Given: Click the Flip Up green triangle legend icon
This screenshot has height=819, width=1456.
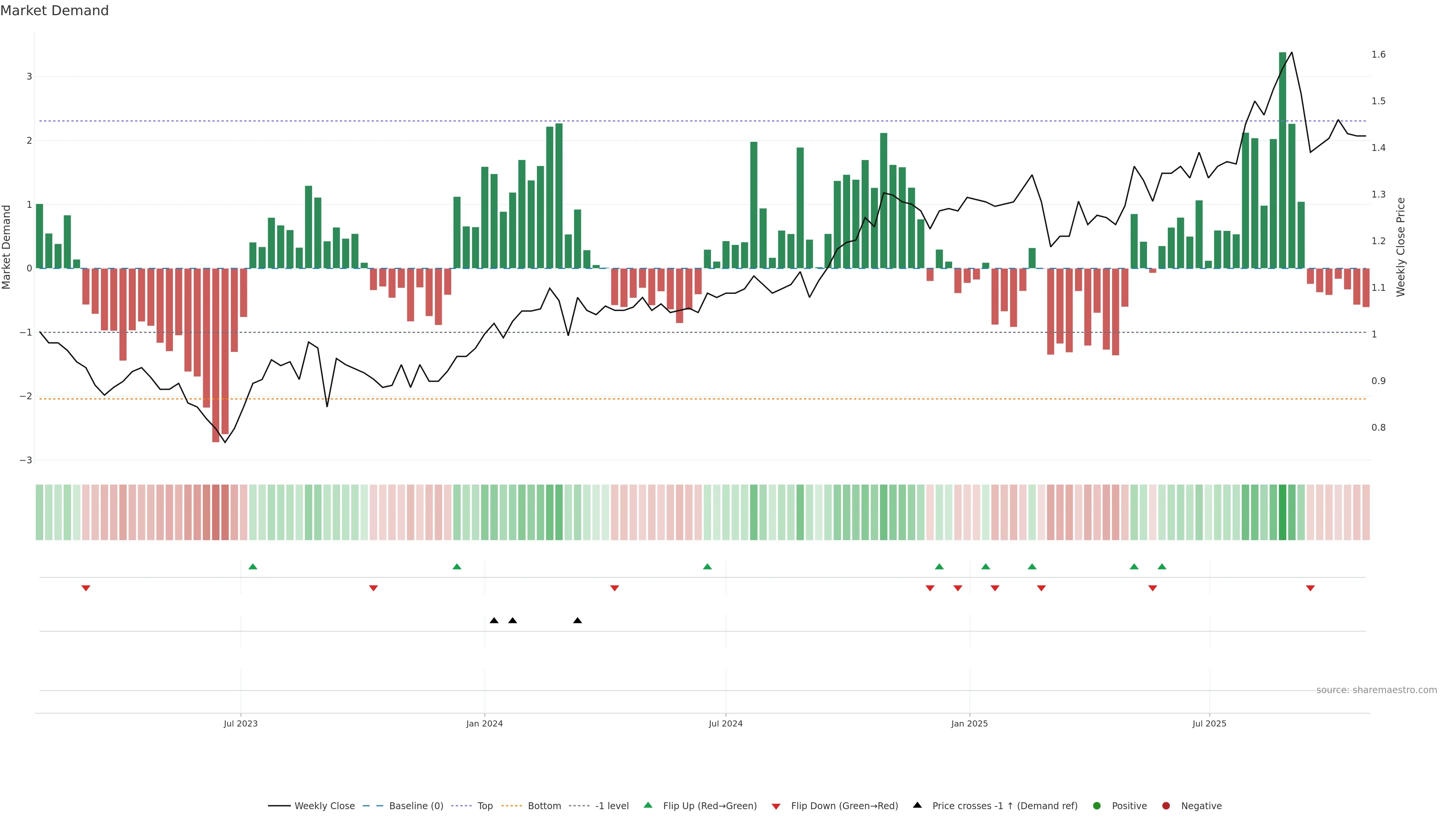Looking at the screenshot, I should coord(648,805).
